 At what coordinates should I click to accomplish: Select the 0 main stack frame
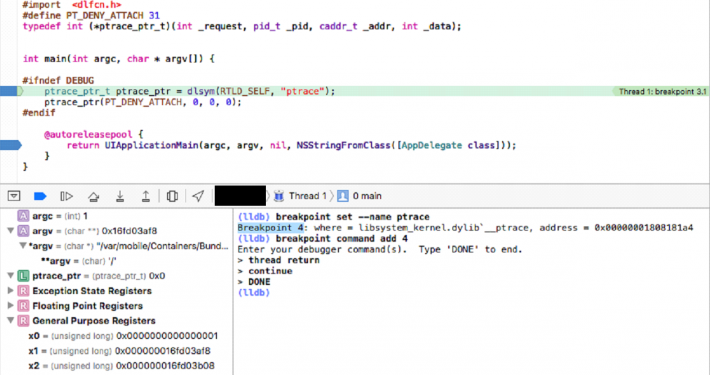(x=367, y=196)
